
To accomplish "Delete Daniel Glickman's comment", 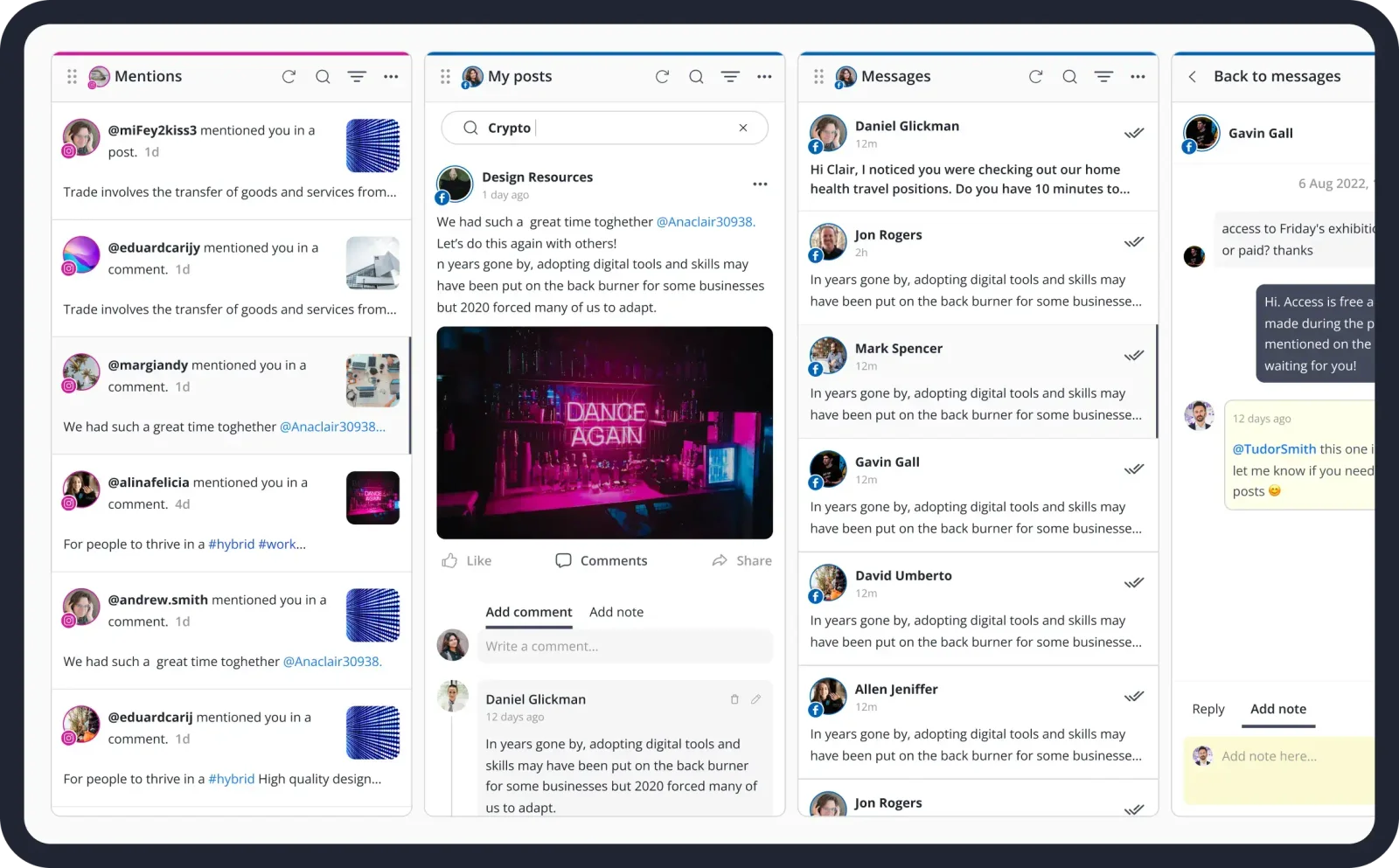I will [734, 698].
